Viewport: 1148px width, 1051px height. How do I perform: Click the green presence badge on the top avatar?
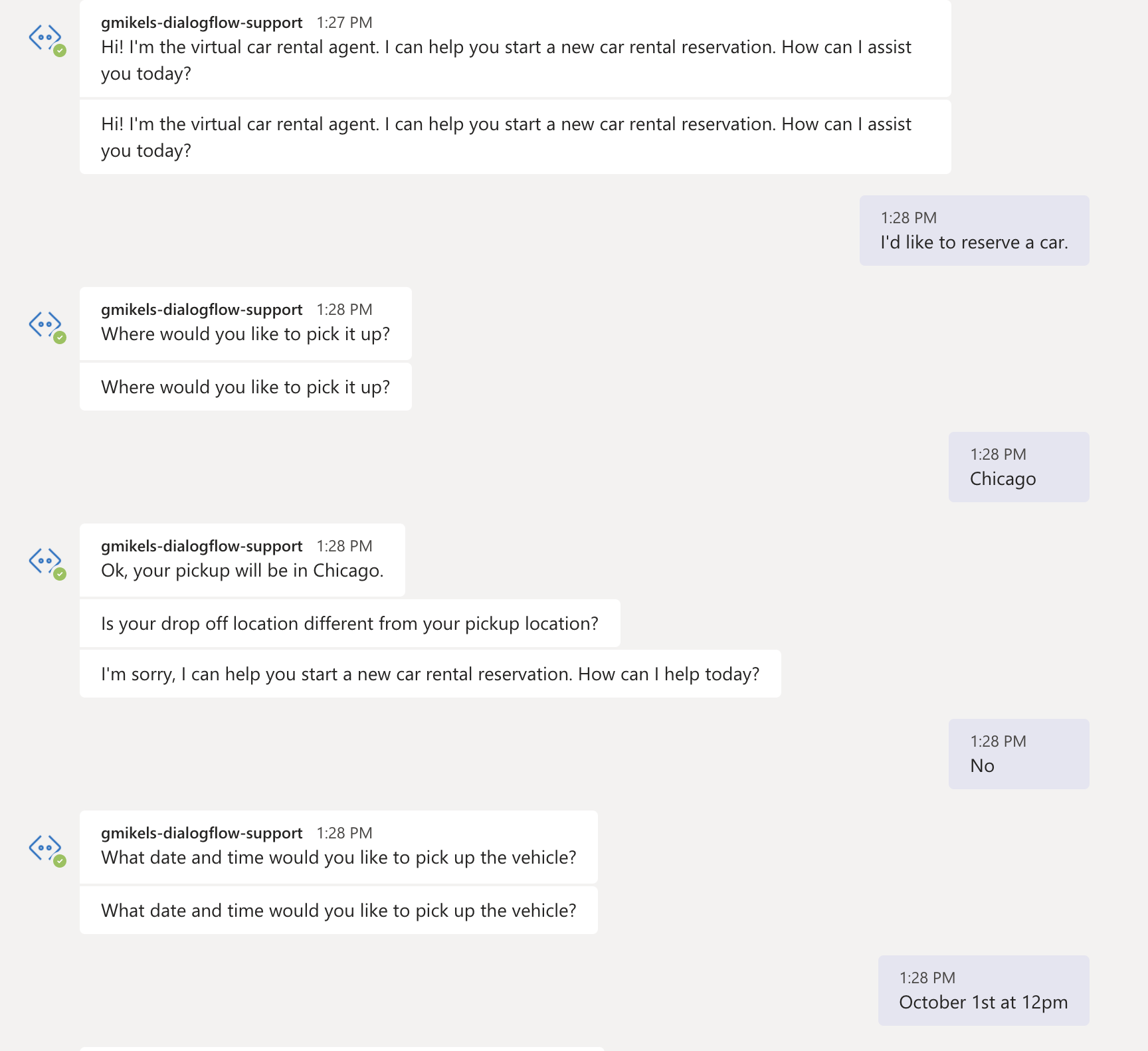click(x=59, y=52)
